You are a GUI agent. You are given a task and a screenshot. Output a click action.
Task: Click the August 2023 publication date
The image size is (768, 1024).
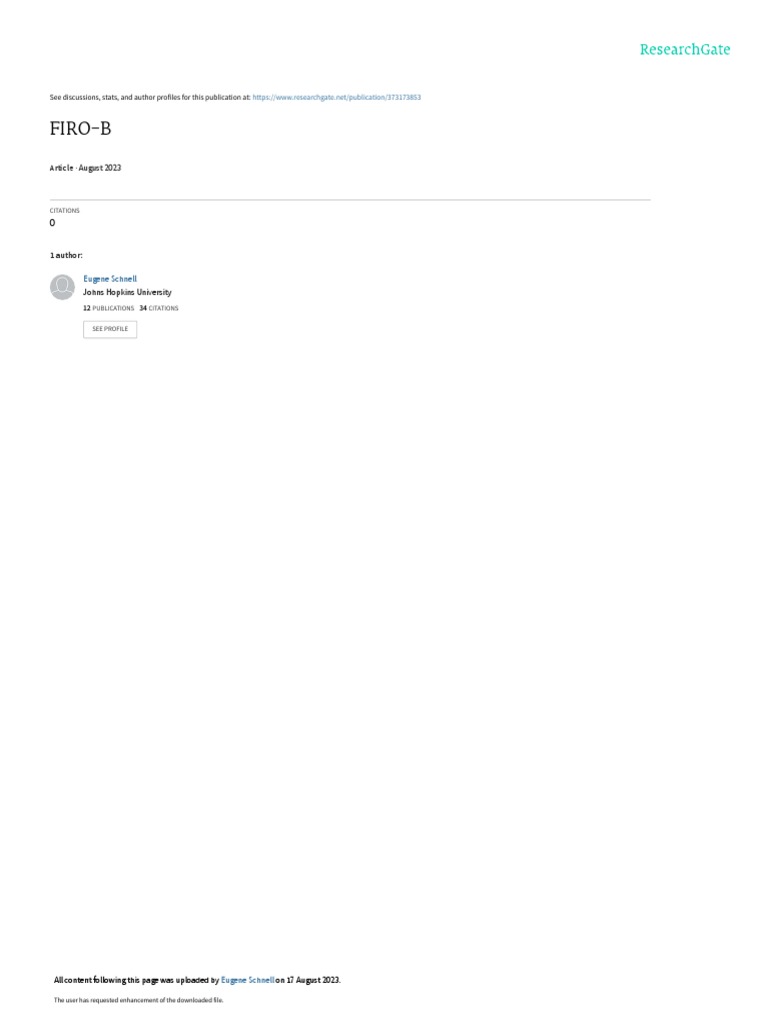(100, 168)
